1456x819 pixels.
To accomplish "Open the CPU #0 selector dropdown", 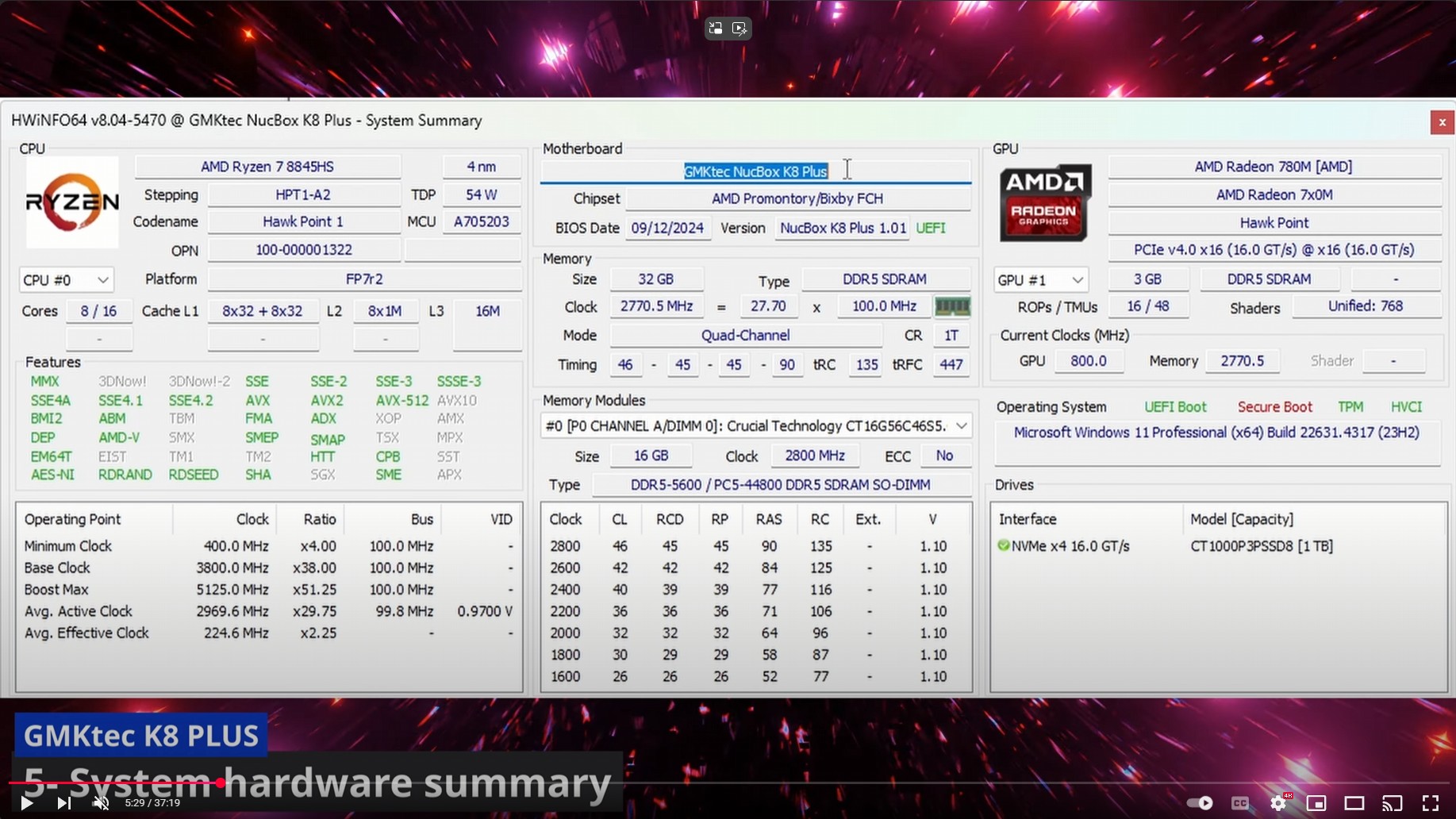I will [66, 280].
